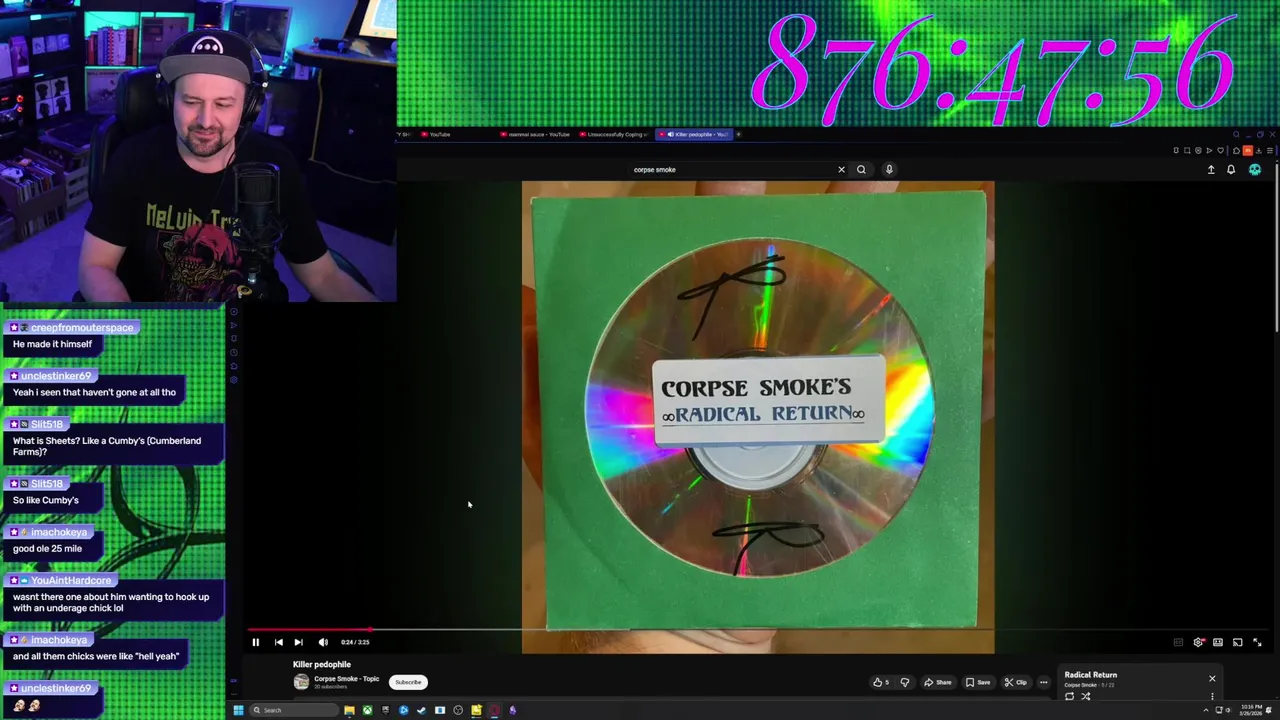
Task: Dislike the video with thumbs down
Action: (x=905, y=682)
